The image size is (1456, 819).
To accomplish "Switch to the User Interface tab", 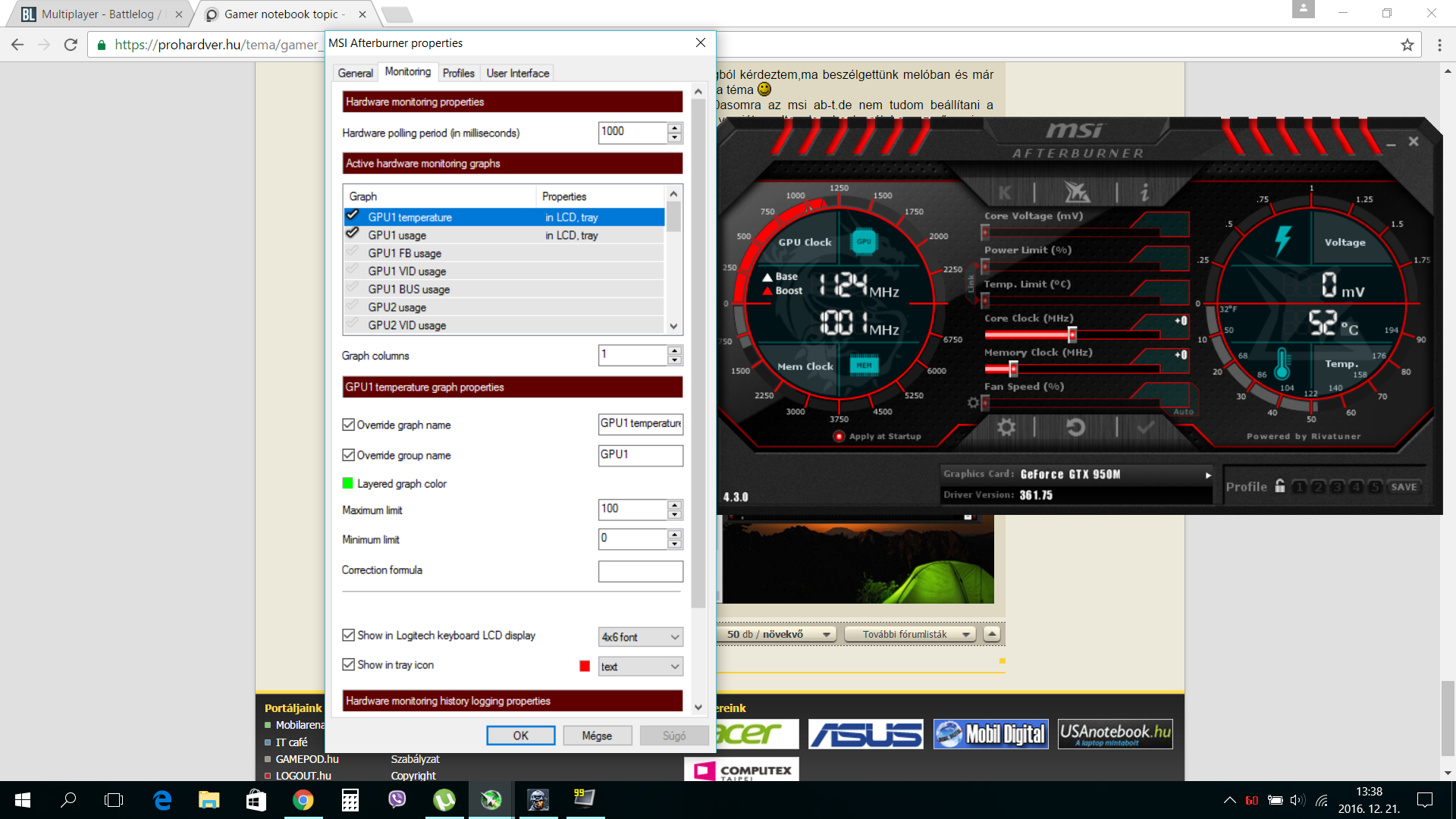I will [x=518, y=73].
